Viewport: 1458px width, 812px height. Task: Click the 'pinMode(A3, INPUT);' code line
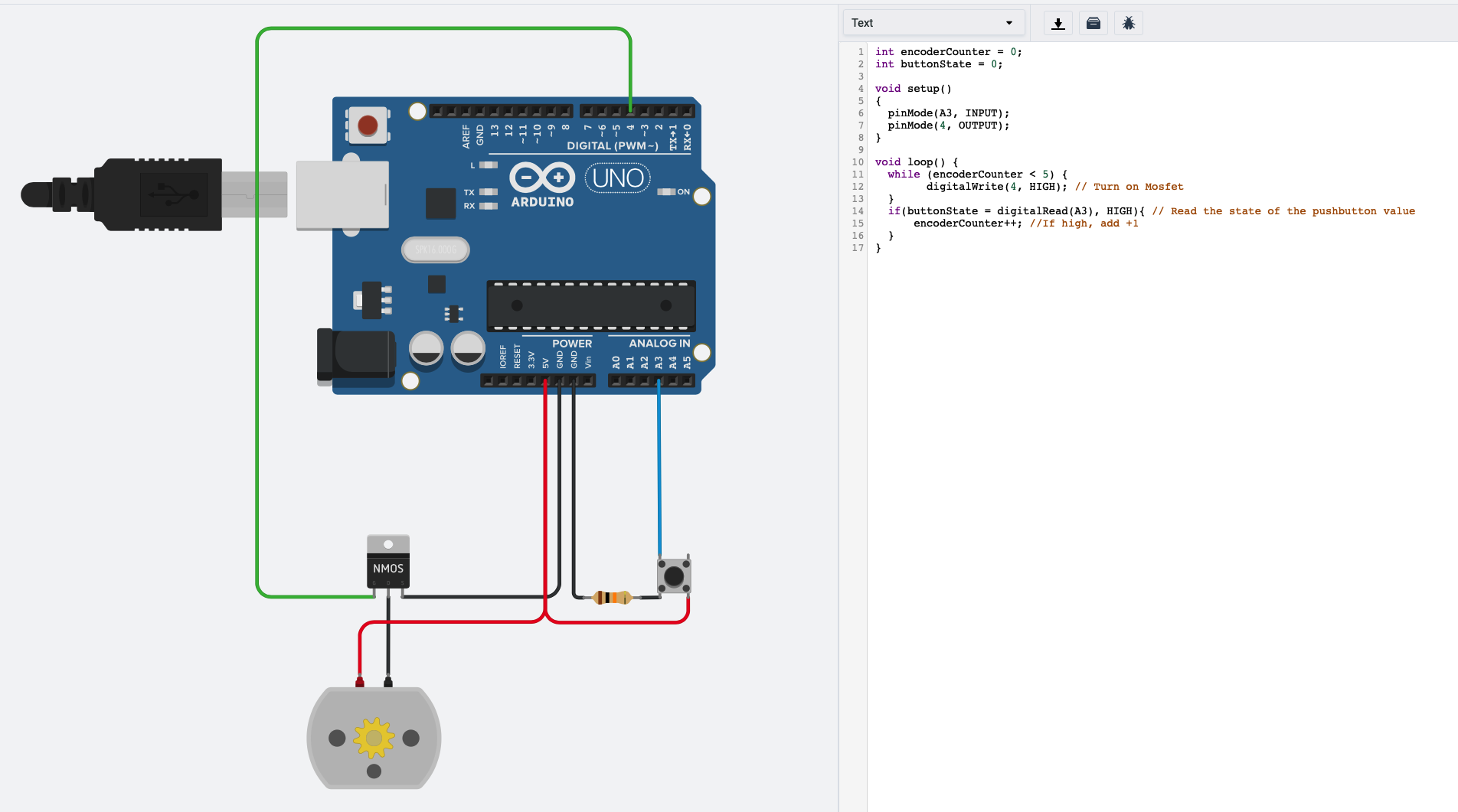tap(949, 113)
